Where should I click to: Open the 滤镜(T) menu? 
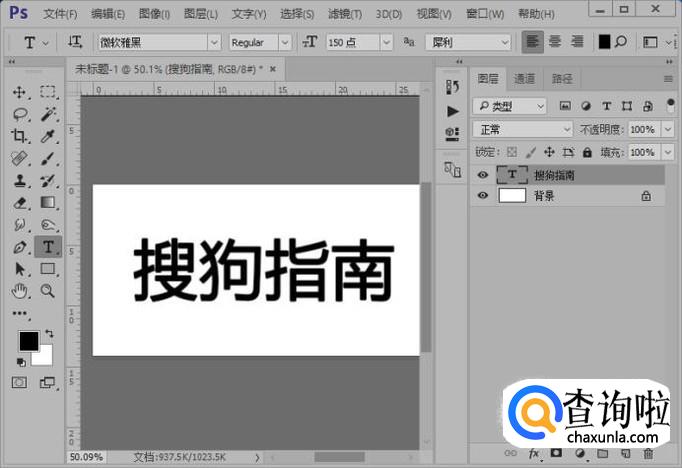(345, 14)
